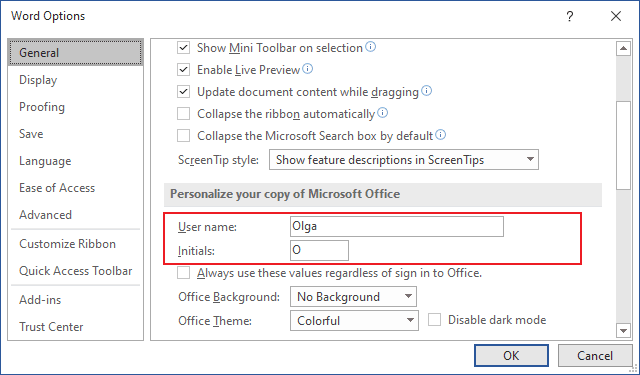The width and height of the screenshot is (640, 375).
Task: Click the Cancel button
Action: 595,355
